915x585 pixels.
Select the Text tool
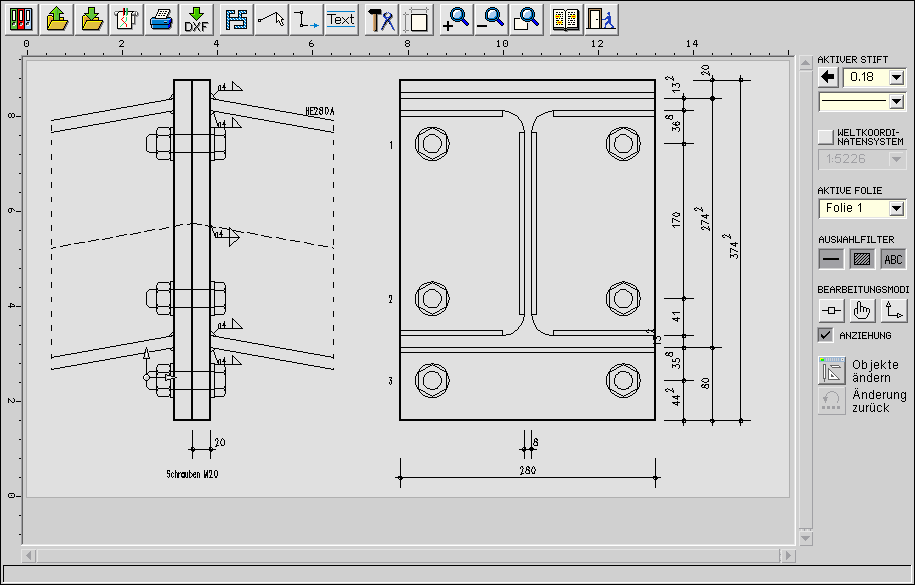pos(341,19)
